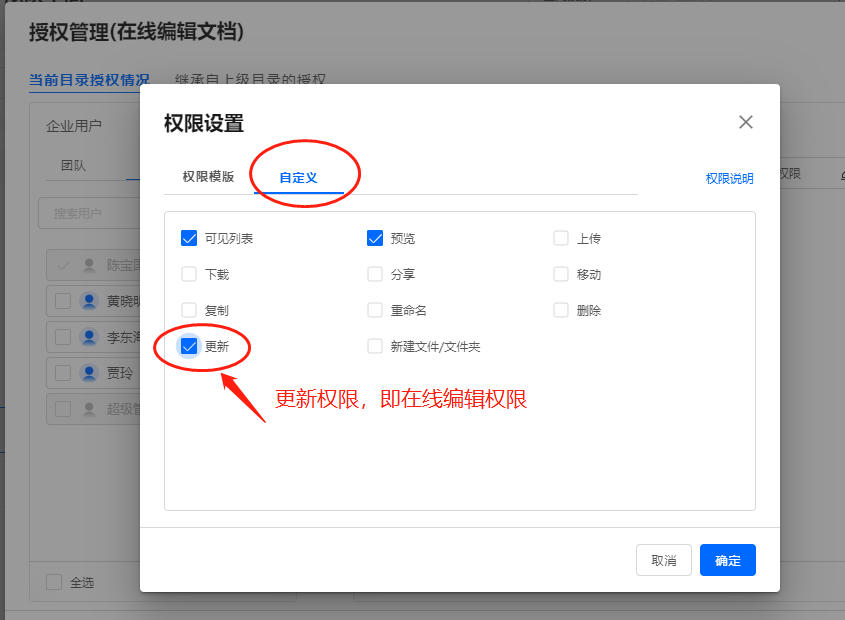Screen dimensions: 845x620
Task: Open 继承自上级目录的授权 tab in background window
Action: click(x=250, y=79)
